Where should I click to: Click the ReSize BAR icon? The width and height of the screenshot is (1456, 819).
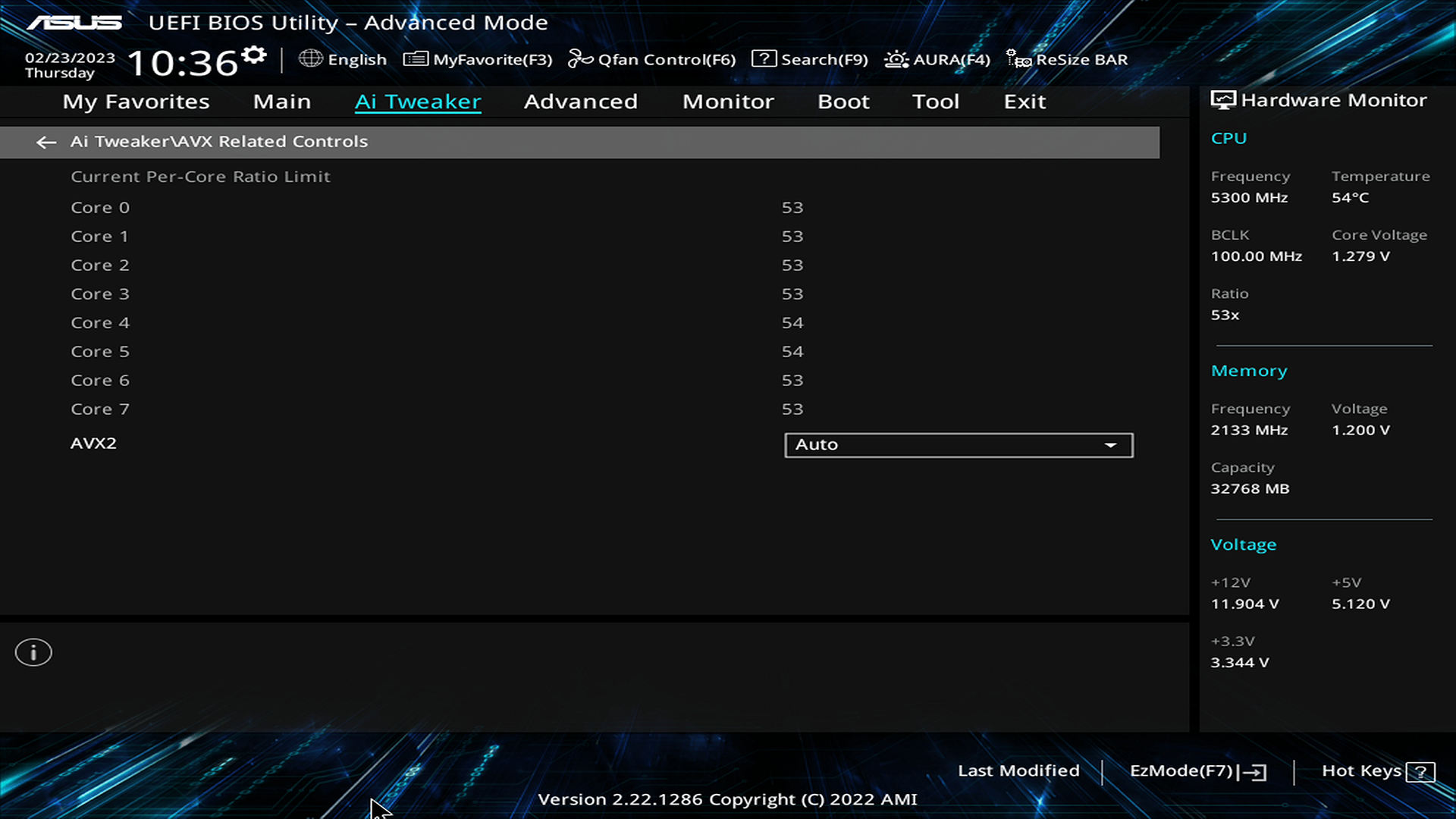click(1018, 59)
